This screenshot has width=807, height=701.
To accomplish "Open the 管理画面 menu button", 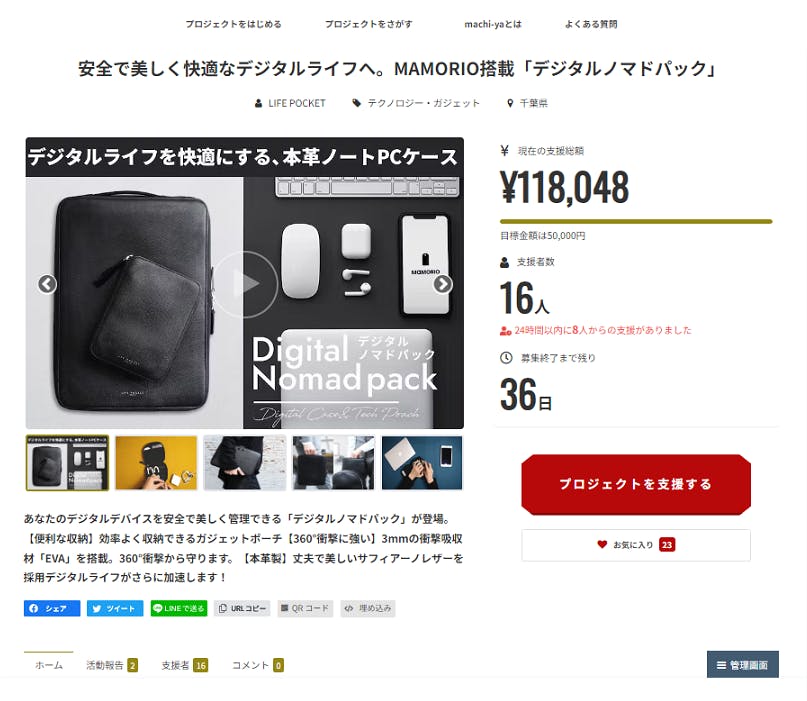I will tap(742, 664).
